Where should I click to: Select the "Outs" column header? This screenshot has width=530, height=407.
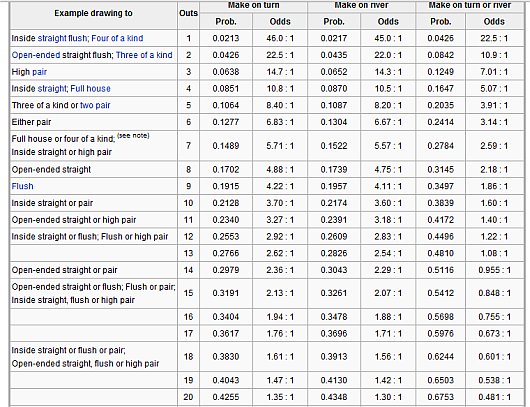point(188,13)
